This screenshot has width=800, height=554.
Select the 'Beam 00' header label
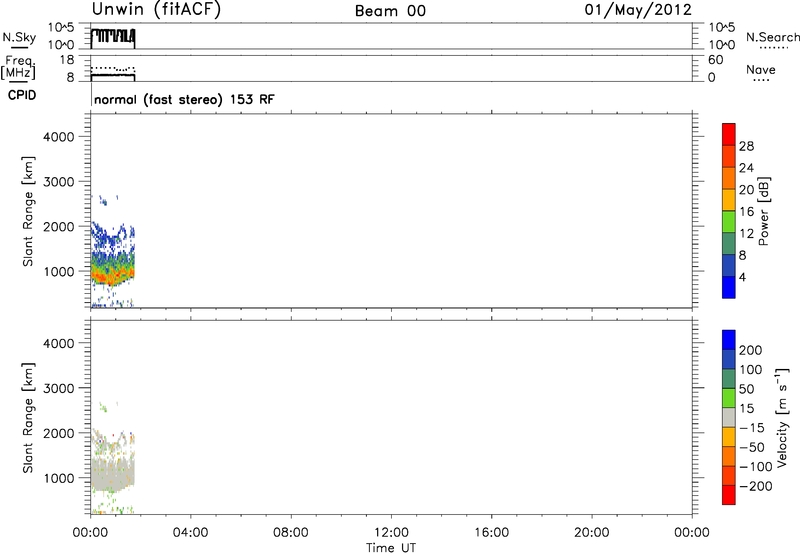click(390, 11)
